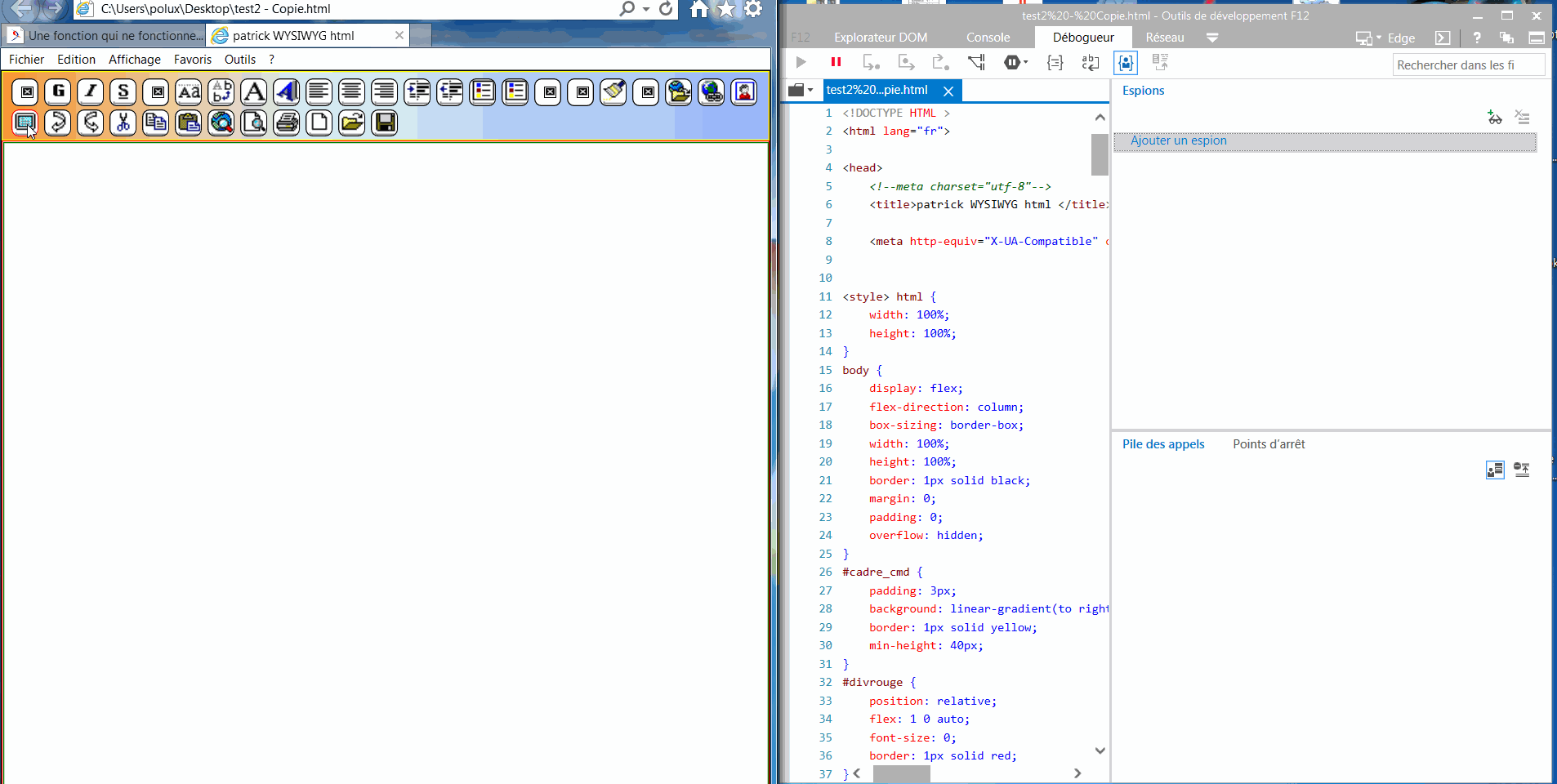Select the black A font tool
The width and height of the screenshot is (1557, 784).
point(254,91)
